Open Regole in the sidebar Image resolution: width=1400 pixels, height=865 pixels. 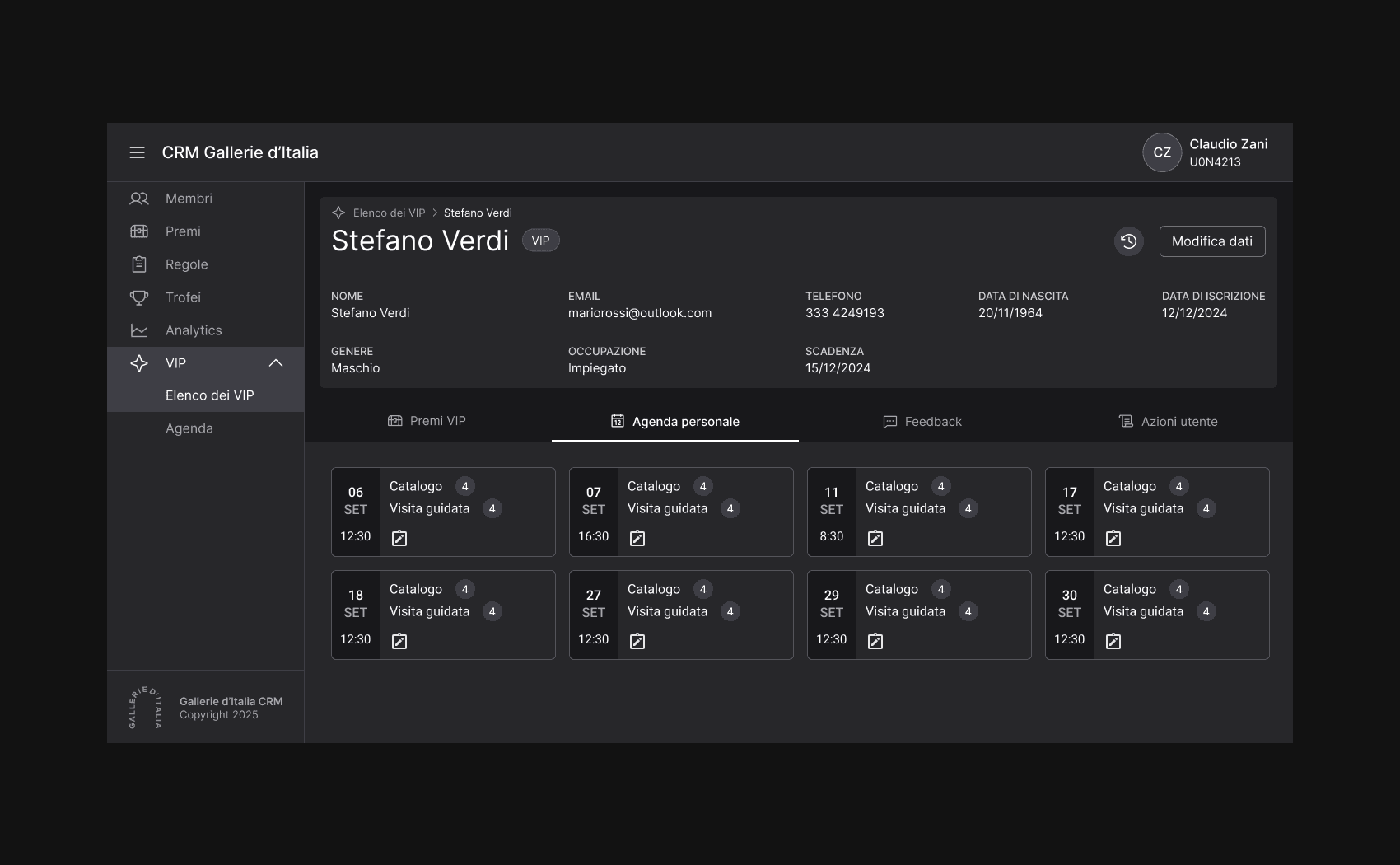tap(206, 264)
